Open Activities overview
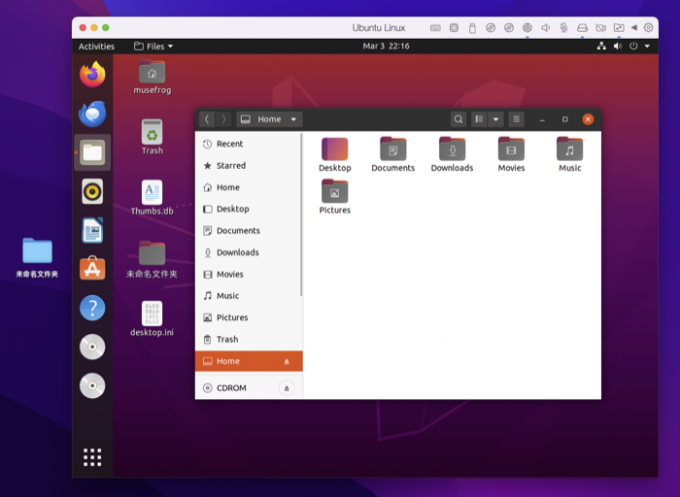Image resolution: width=680 pixels, height=497 pixels. pyautogui.click(x=96, y=46)
